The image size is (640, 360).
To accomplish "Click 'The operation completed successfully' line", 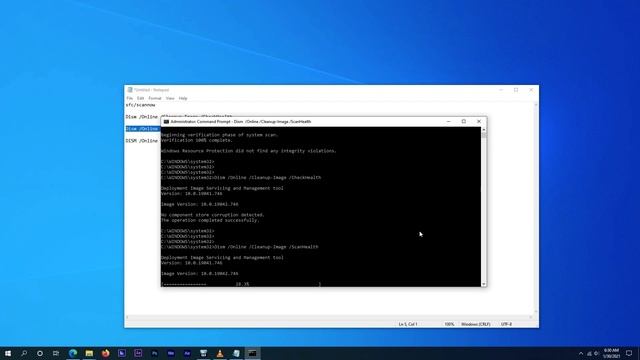I will 210,220.
